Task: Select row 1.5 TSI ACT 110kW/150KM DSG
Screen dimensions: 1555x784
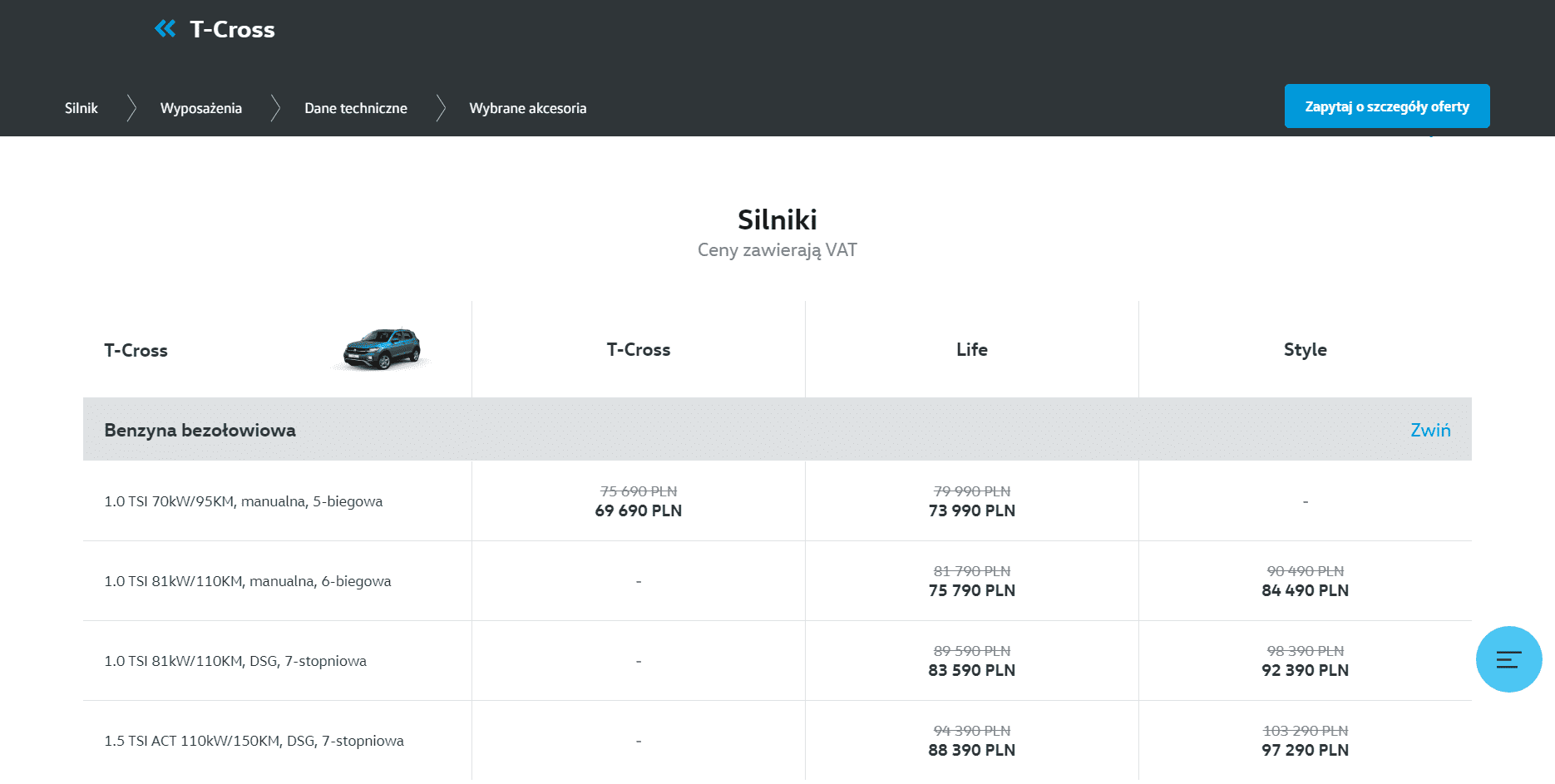Action: click(777, 741)
